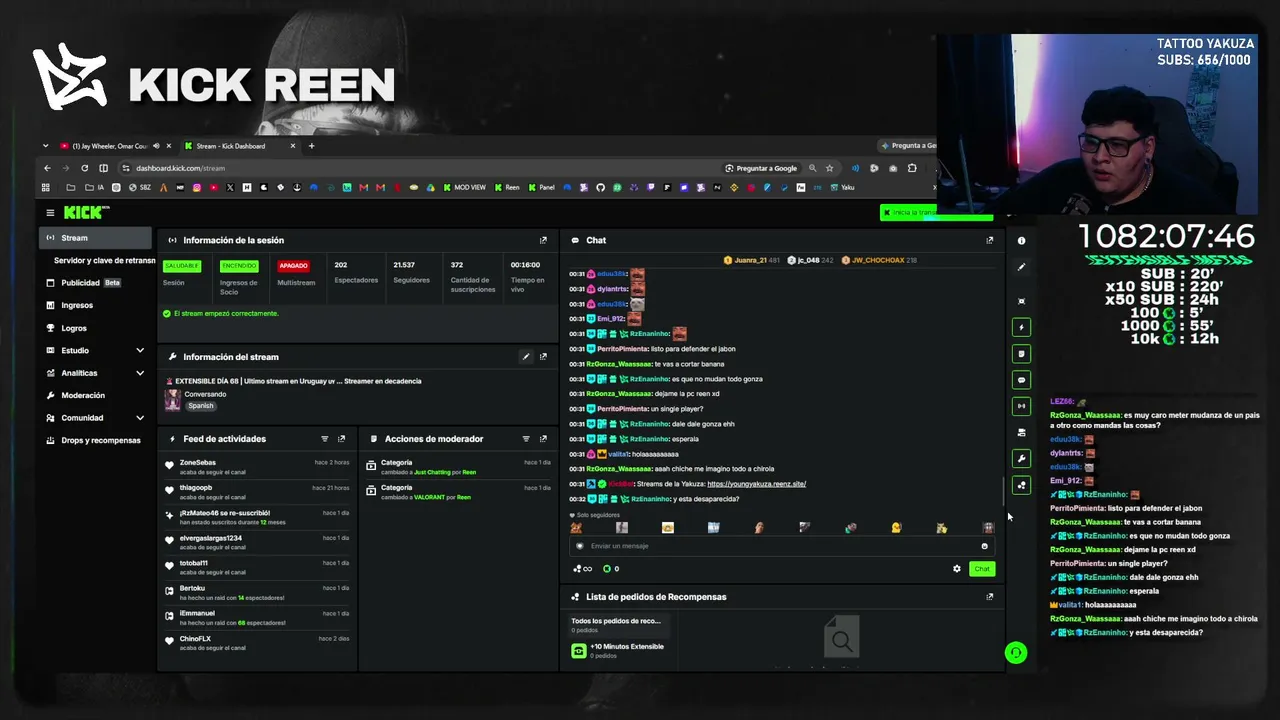Click the pencil icon in right toolbar

1021,267
